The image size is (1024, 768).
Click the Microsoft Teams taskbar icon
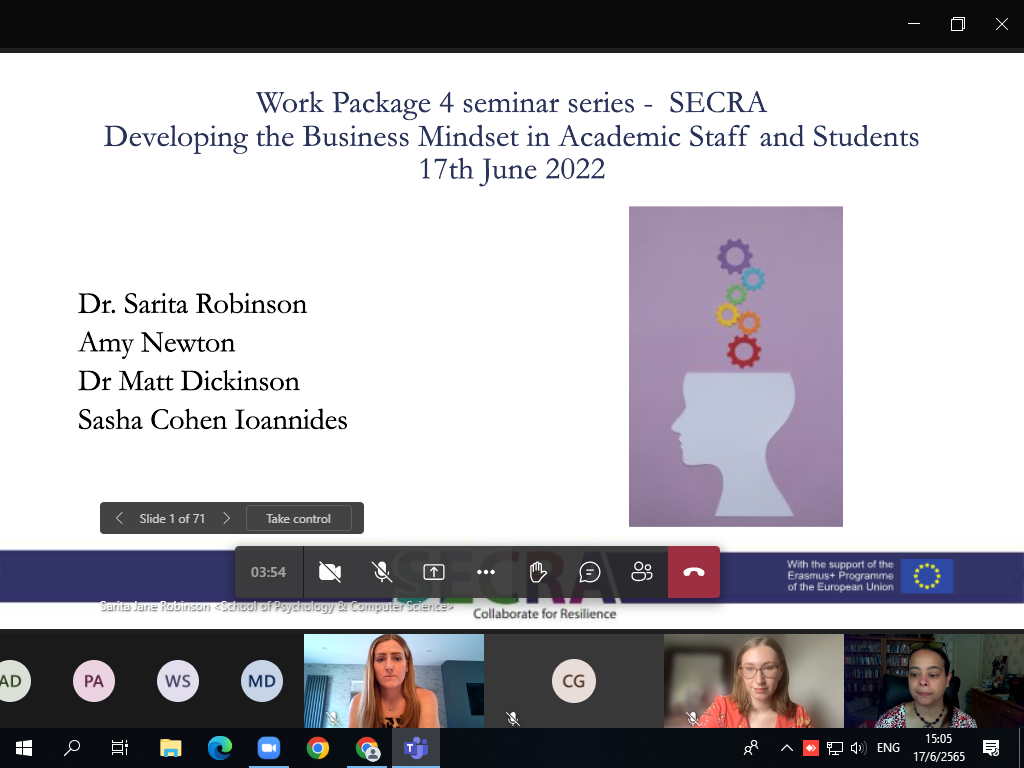pyautogui.click(x=416, y=748)
